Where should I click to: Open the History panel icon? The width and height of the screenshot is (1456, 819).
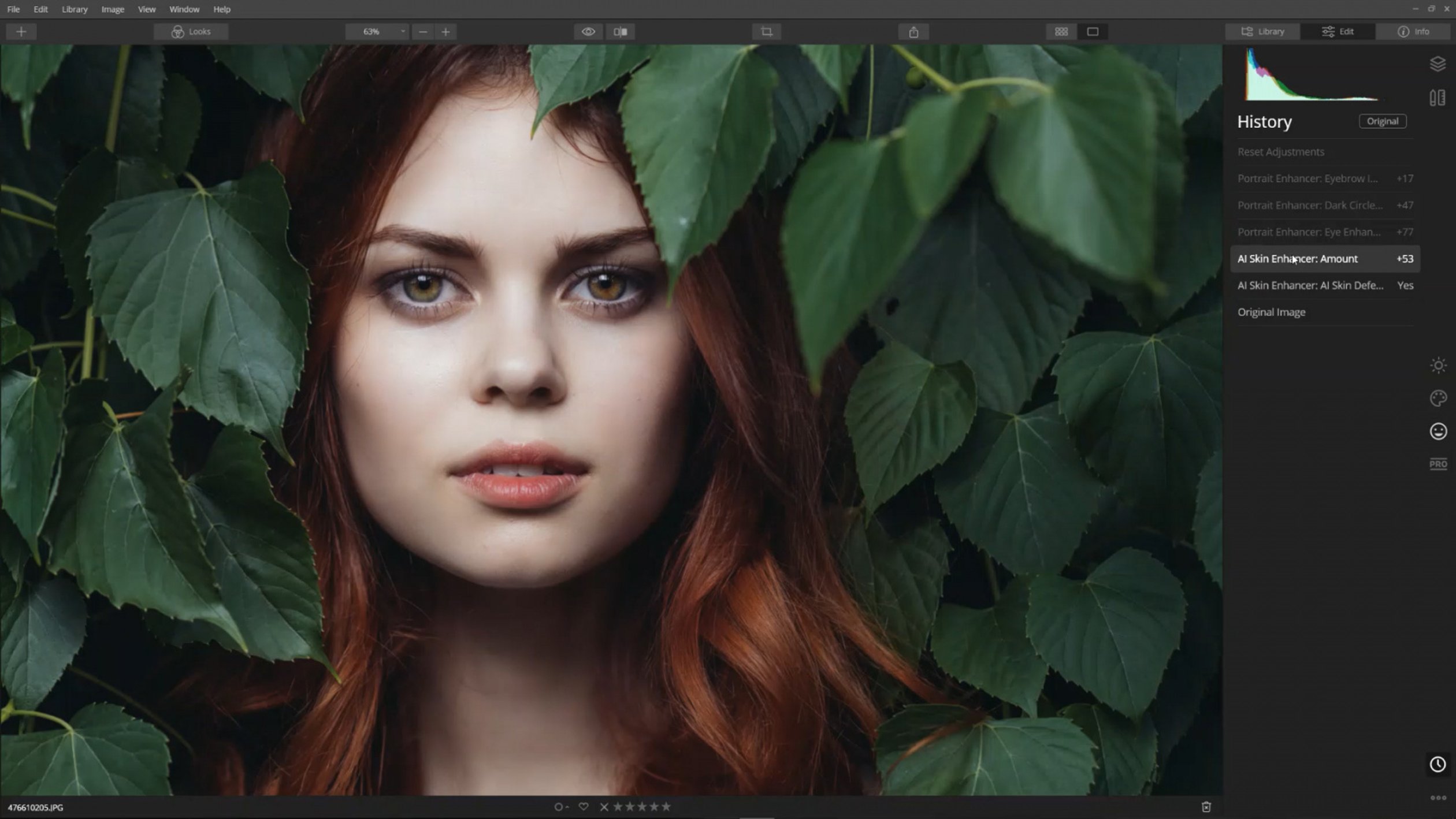tap(1438, 765)
